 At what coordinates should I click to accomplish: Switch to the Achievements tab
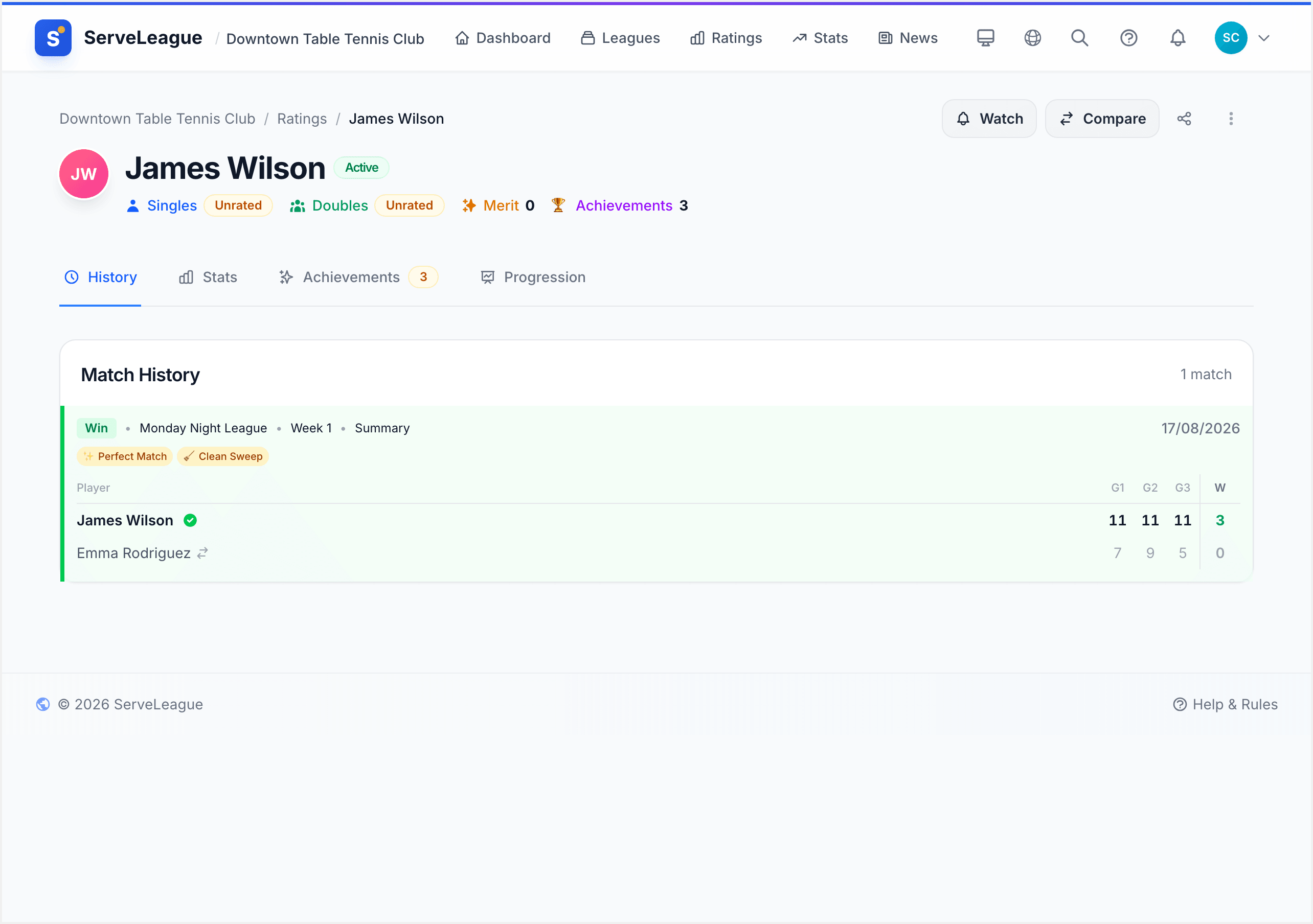tap(358, 278)
